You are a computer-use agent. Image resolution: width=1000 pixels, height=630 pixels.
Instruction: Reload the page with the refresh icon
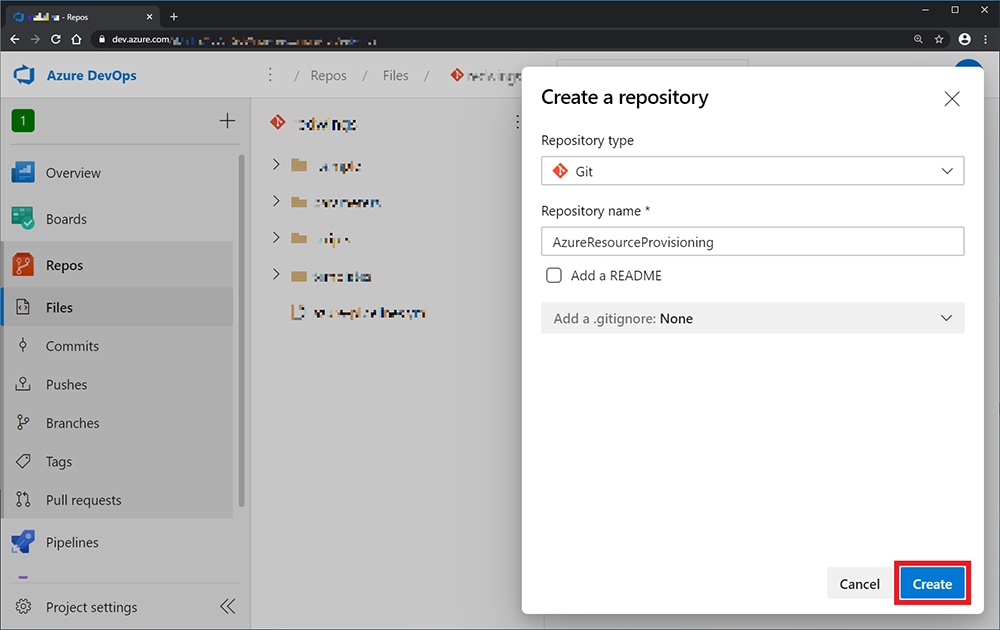click(x=56, y=40)
